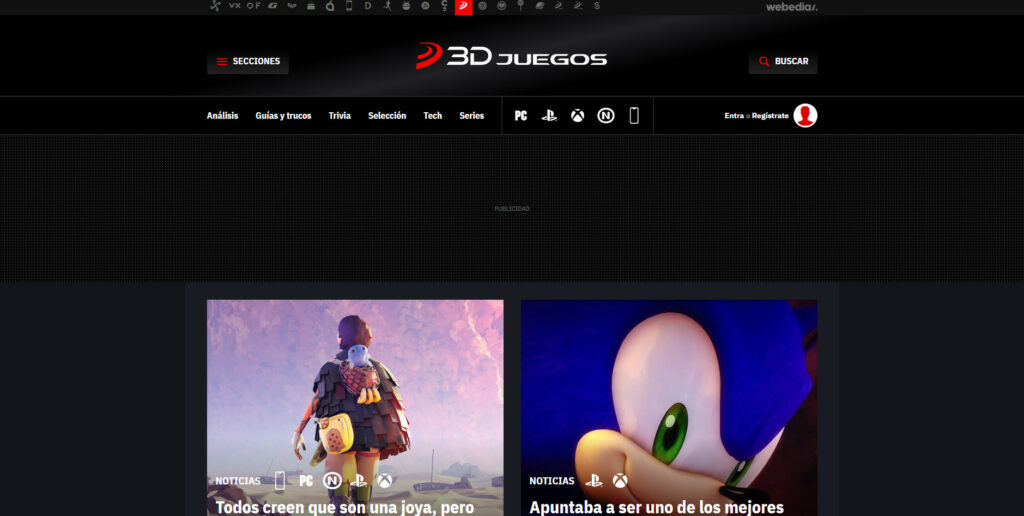Open Guías y trucos section
1024x516 pixels.
coord(283,116)
